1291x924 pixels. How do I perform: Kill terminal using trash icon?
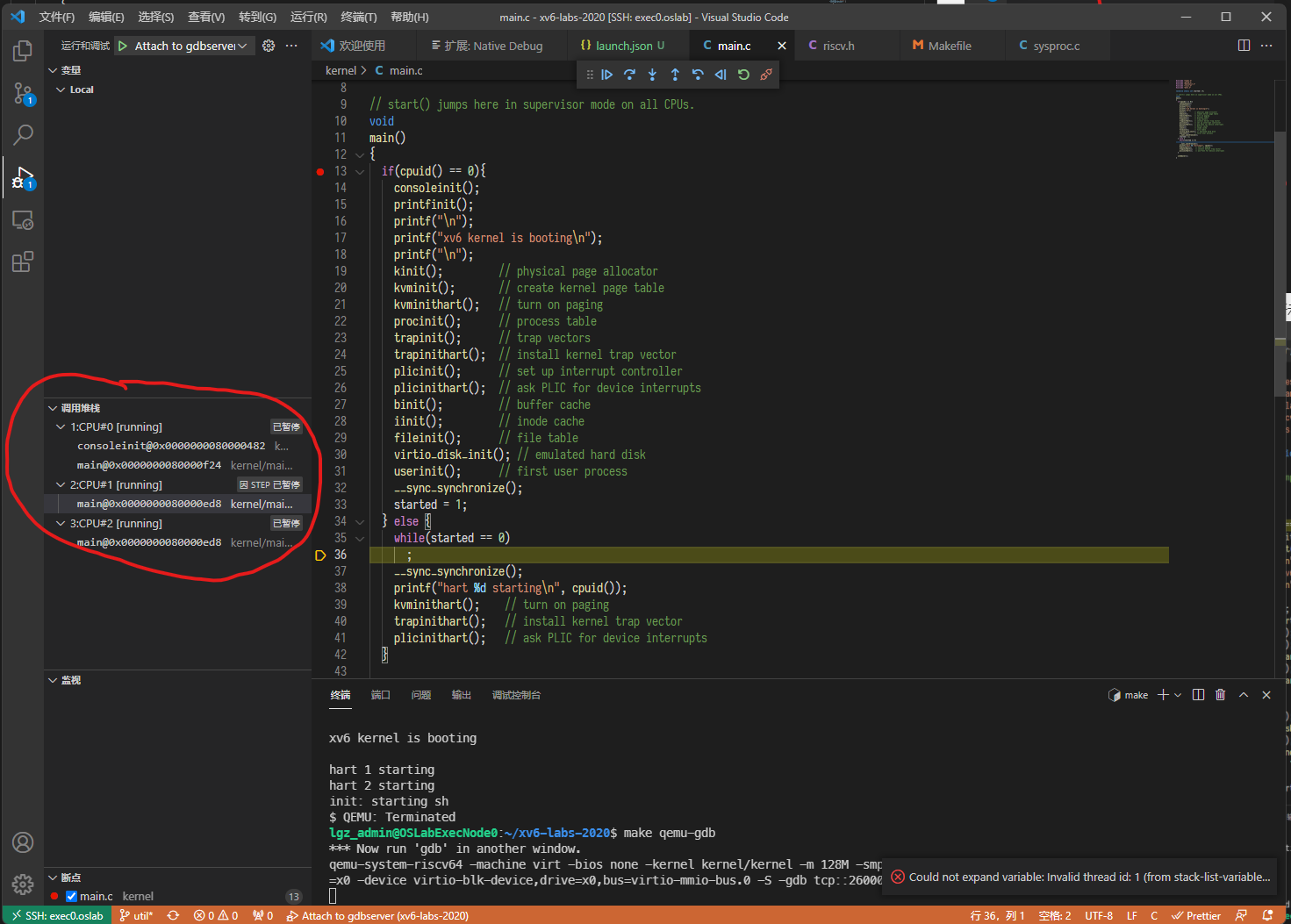click(1220, 695)
